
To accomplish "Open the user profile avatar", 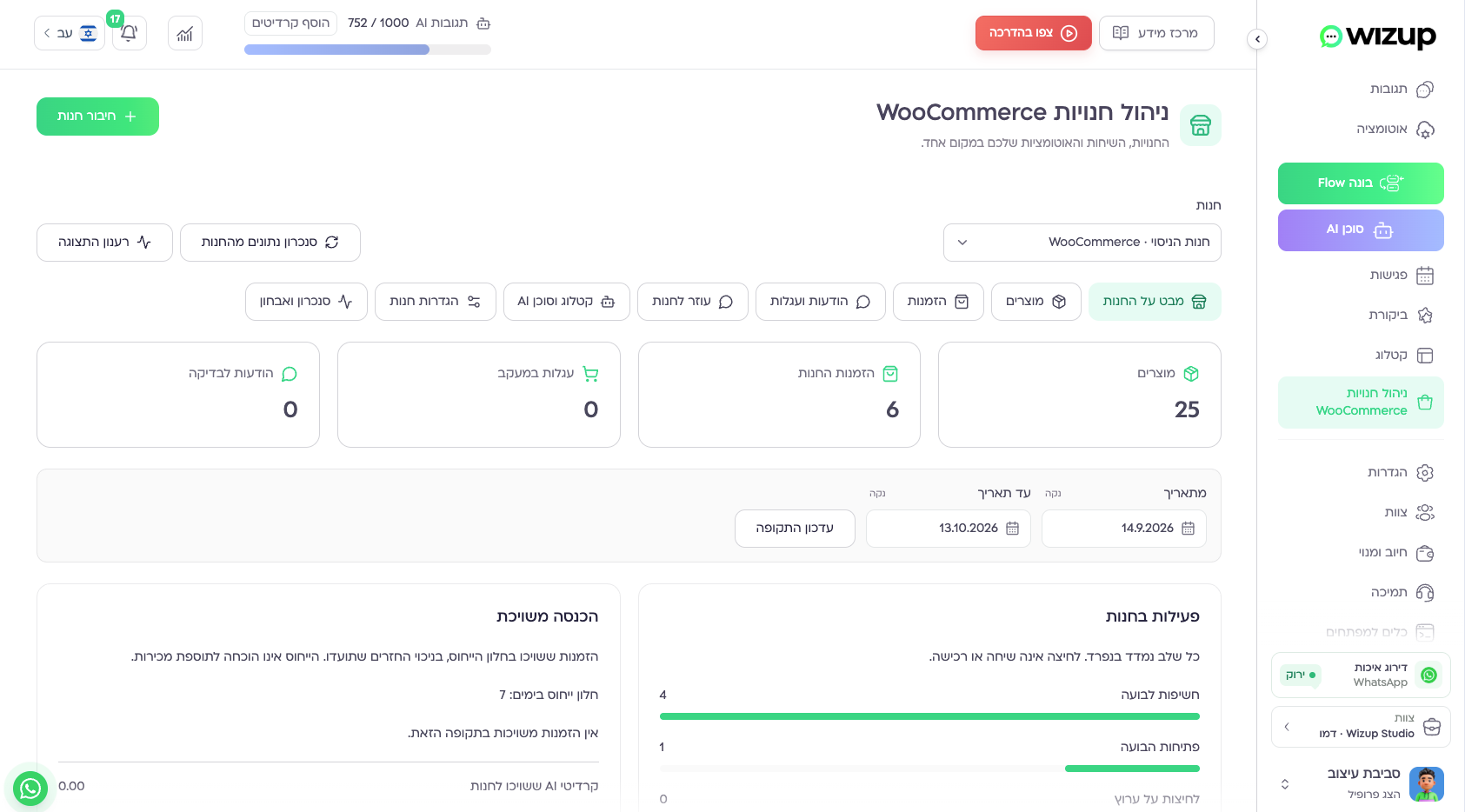I will [x=1426, y=784].
